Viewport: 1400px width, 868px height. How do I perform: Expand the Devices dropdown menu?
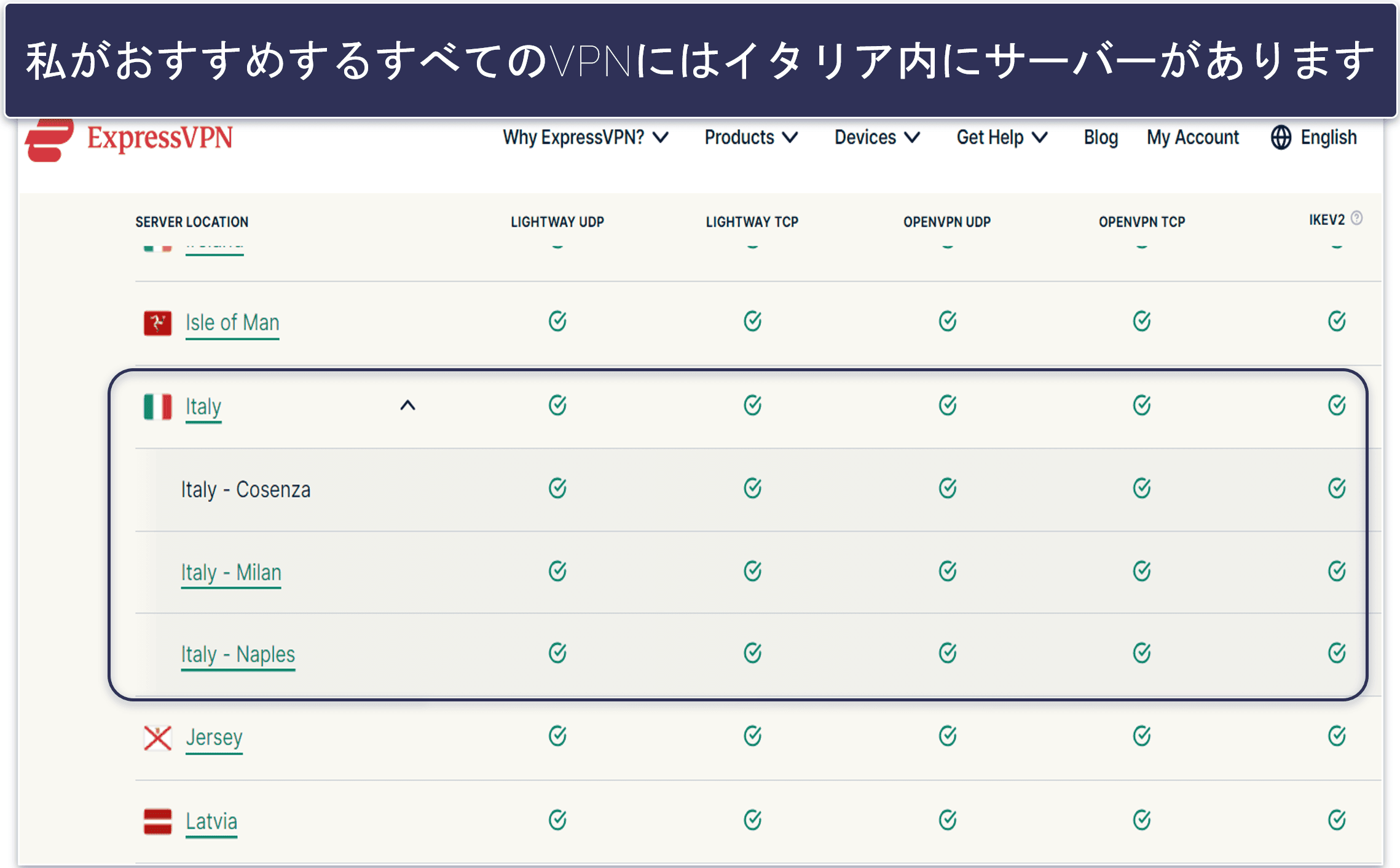coord(877,138)
